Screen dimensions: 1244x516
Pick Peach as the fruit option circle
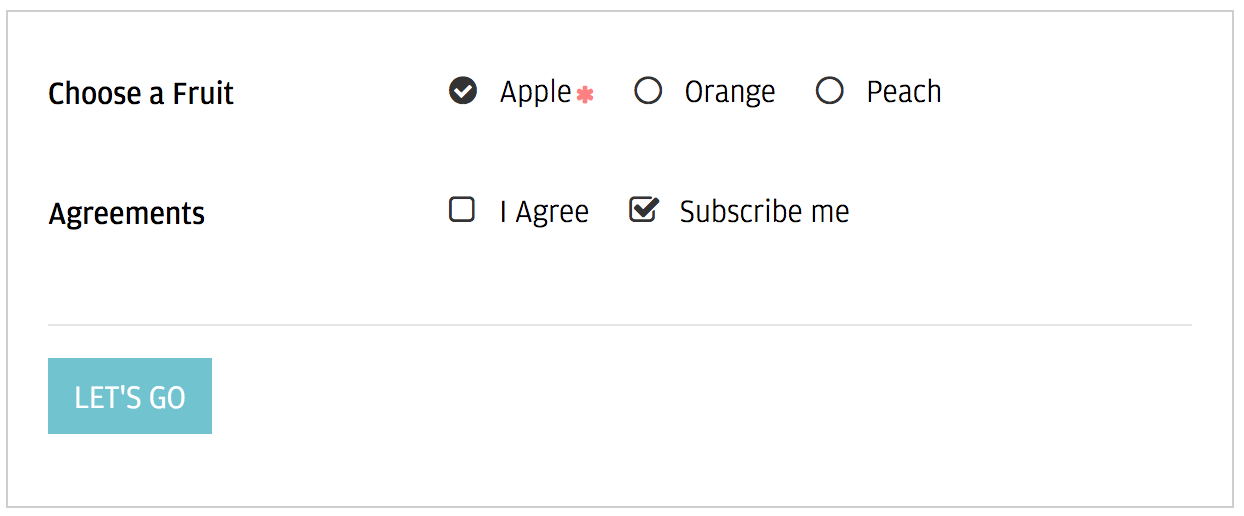[830, 91]
